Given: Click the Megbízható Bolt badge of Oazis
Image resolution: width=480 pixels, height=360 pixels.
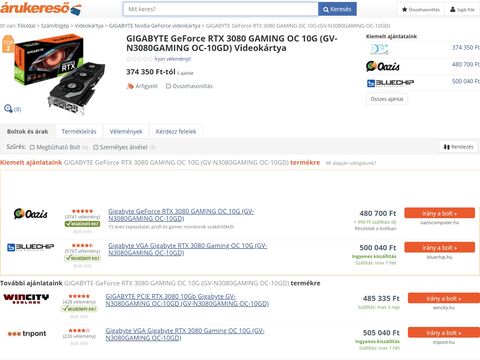Looking at the screenshot, I should (x=82, y=224).
